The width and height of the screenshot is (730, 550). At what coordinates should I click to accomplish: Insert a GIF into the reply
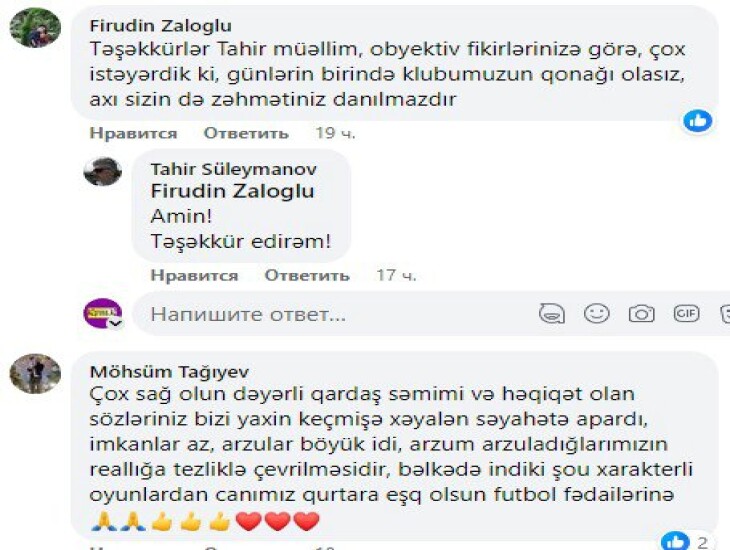click(x=686, y=313)
